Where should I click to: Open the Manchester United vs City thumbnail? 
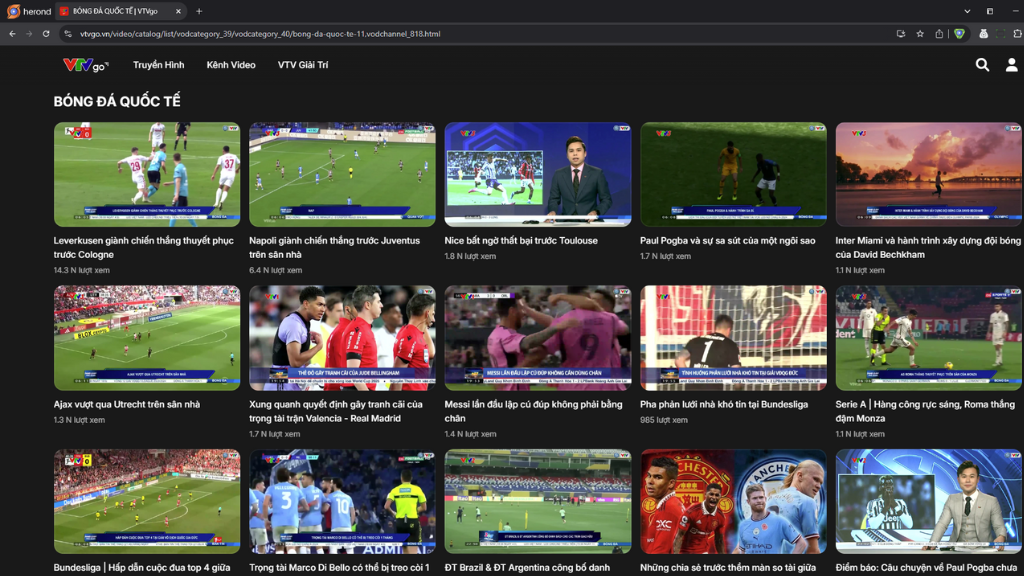point(733,501)
